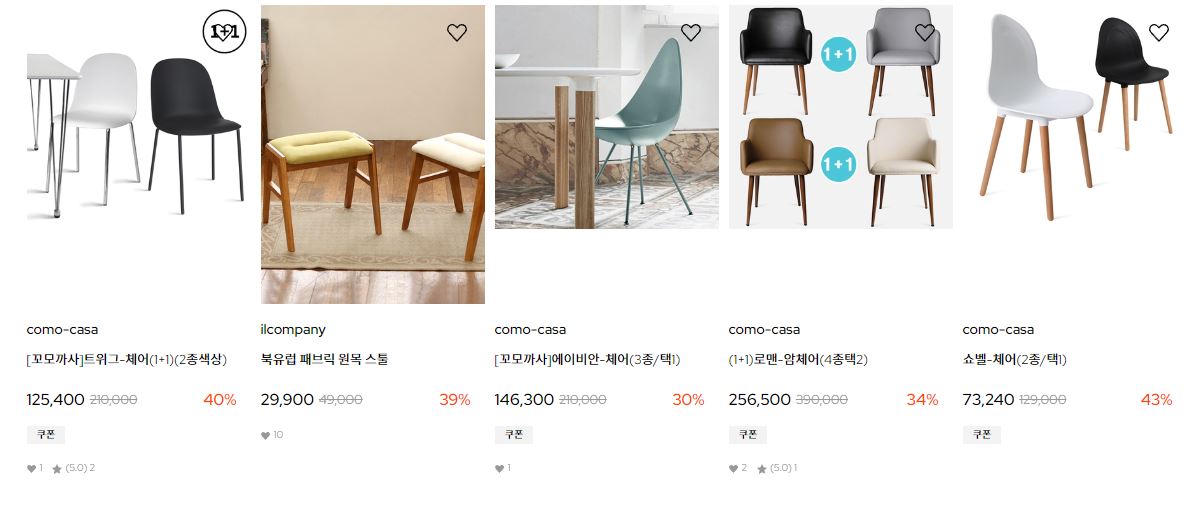Select coupon tag under 73,240 price
Screen dimensions: 1190x511
coord(981,434)
